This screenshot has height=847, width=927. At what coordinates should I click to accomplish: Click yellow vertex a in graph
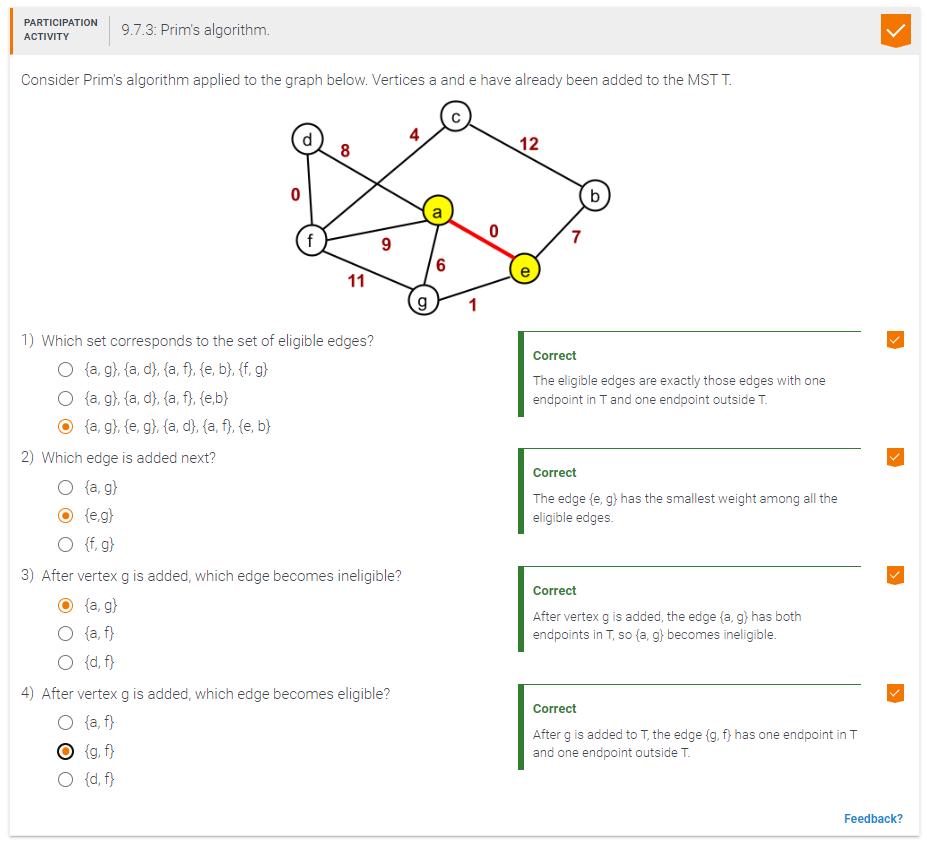pyautogui.click(x=437, y=211)
